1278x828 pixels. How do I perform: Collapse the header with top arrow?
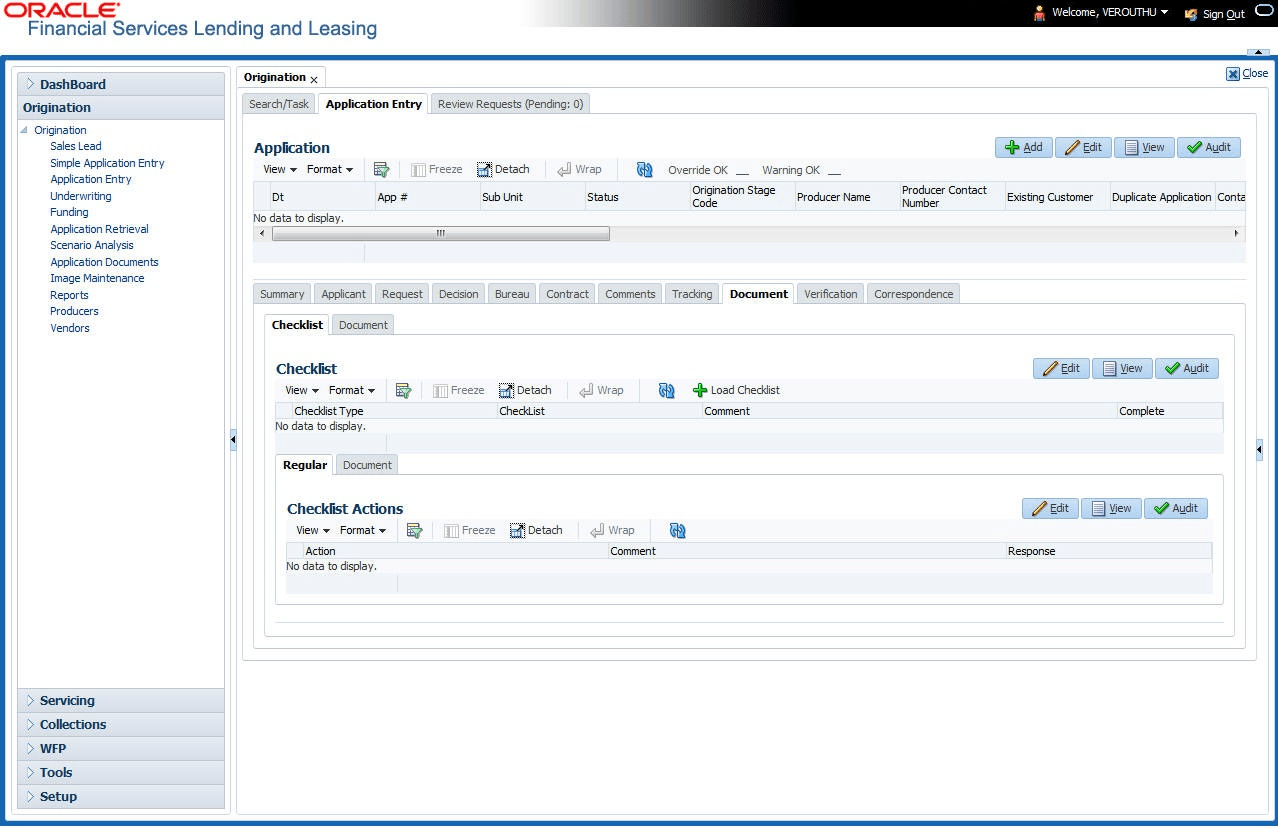point(1258,52)
